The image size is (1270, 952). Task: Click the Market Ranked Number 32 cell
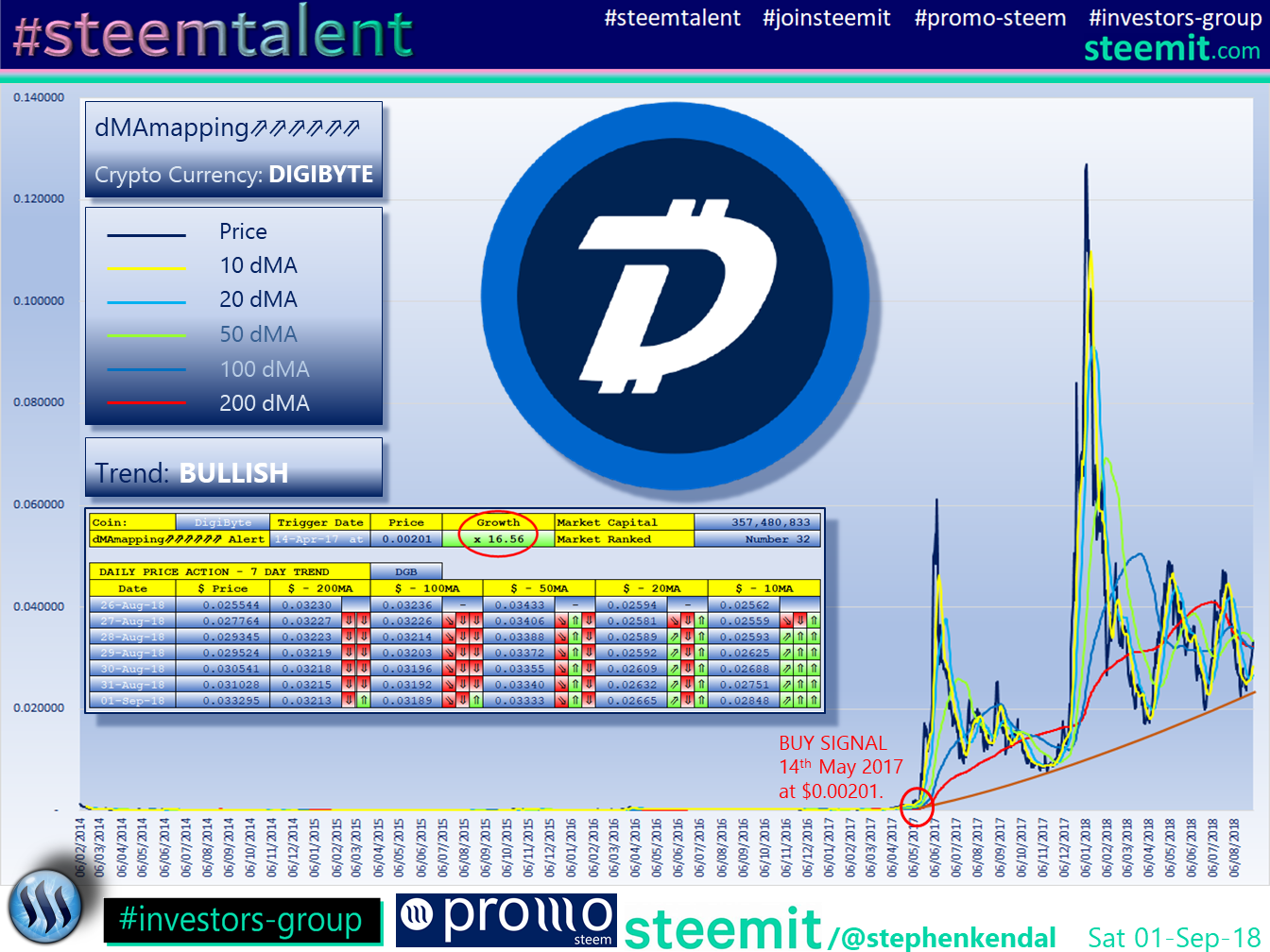(758, 539)
